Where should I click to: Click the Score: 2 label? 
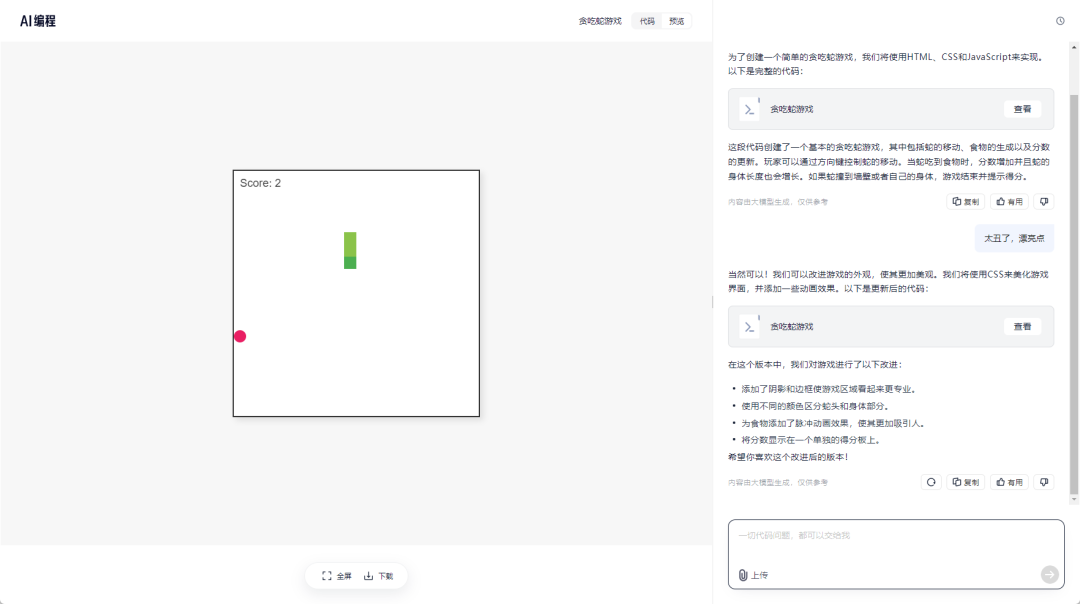tap(260, 183)
